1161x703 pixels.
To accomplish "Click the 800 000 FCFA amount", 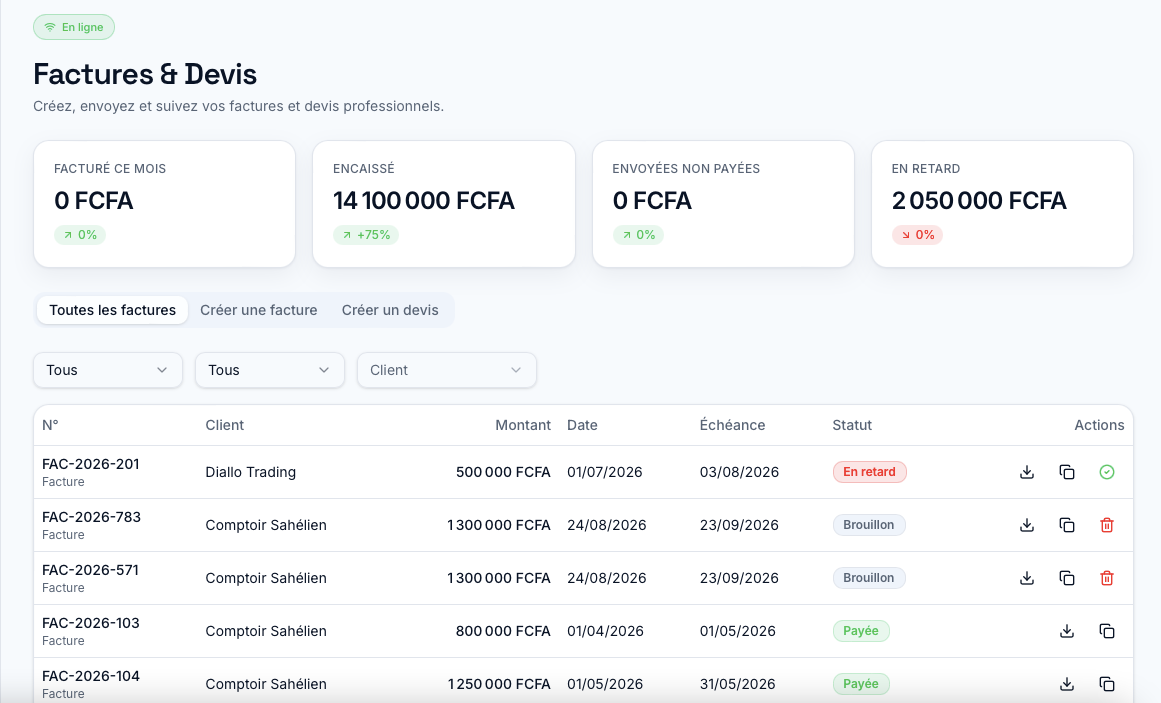I will (x=503, y=631).
